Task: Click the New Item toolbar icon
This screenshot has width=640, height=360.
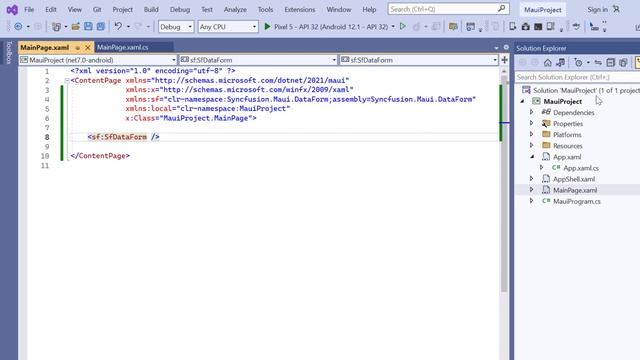Action: click(x=56, y=27)
